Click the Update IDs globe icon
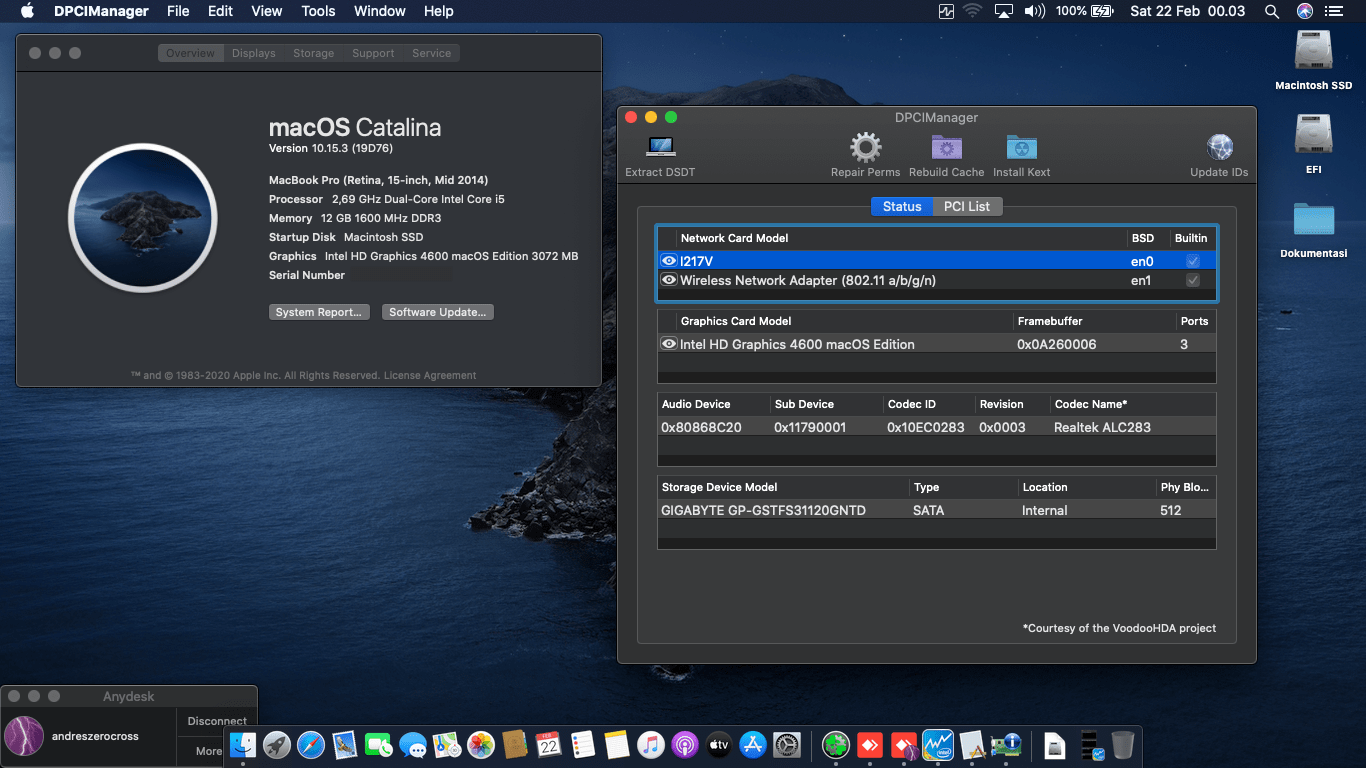Image resolution: width=1366 pixels, height=768 pixels. 1219,148
